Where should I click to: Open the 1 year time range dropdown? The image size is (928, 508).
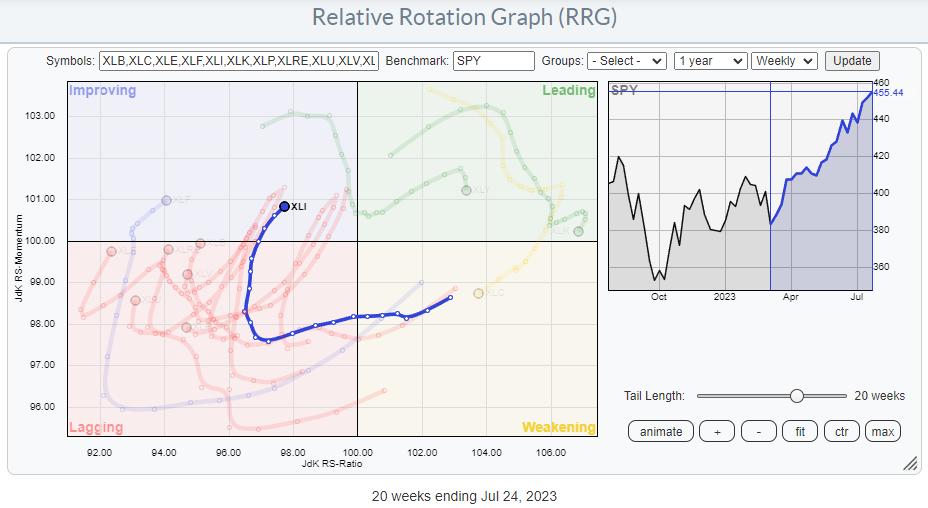pos(710,61)
